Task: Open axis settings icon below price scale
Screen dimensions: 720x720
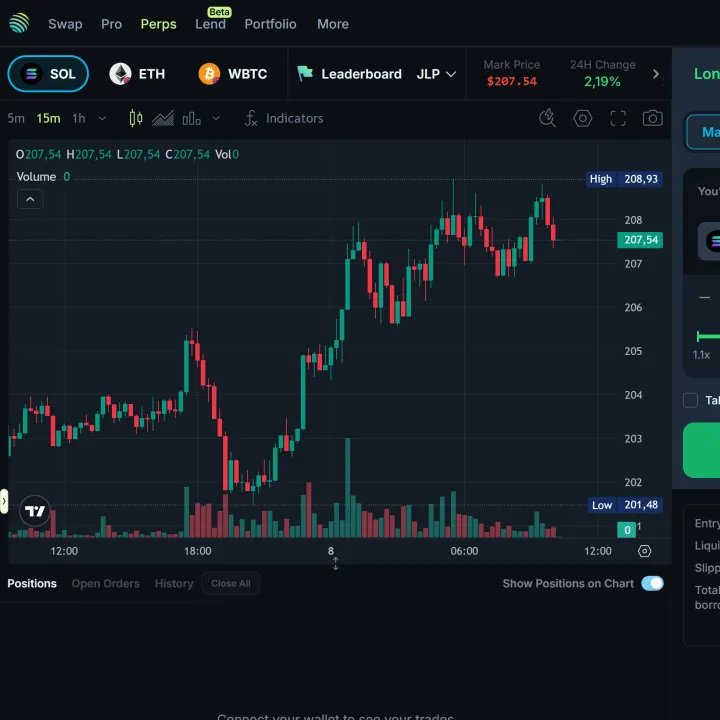Action: coord(644,551)
